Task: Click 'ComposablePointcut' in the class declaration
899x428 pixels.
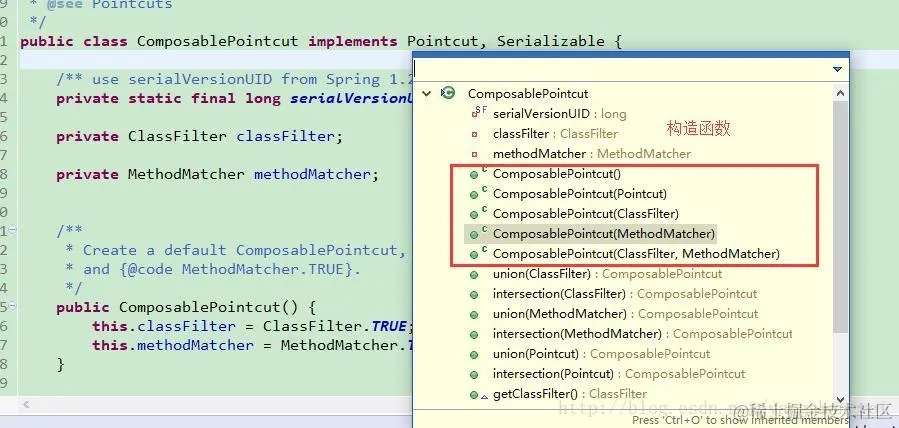Action: point(217,41)
